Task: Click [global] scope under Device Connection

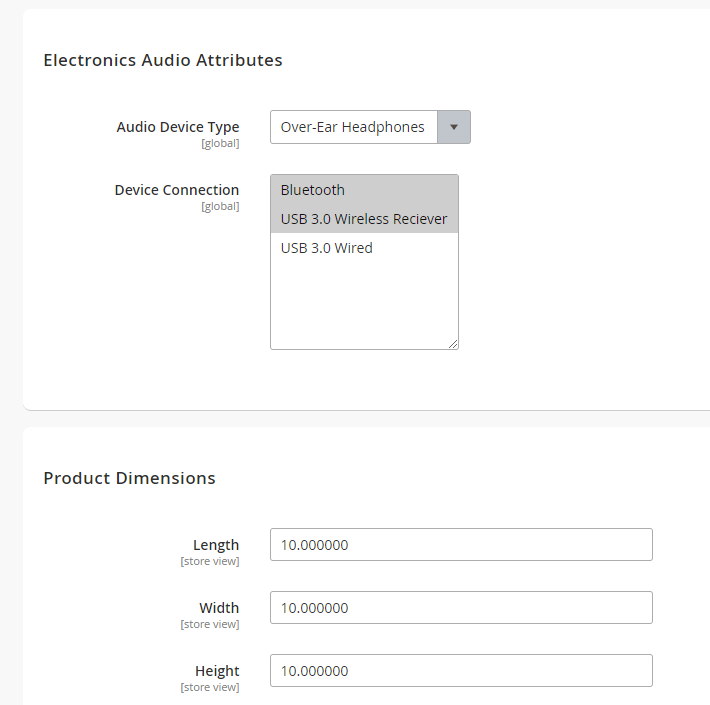Action: click(x=221, y=206)
